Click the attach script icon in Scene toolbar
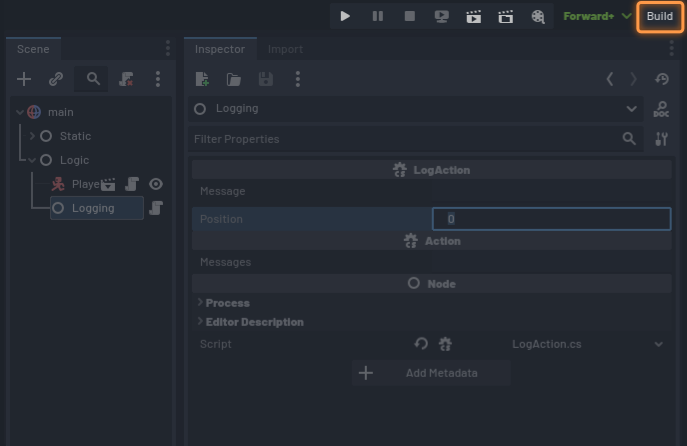687x446 pixels. pos(126,79)
